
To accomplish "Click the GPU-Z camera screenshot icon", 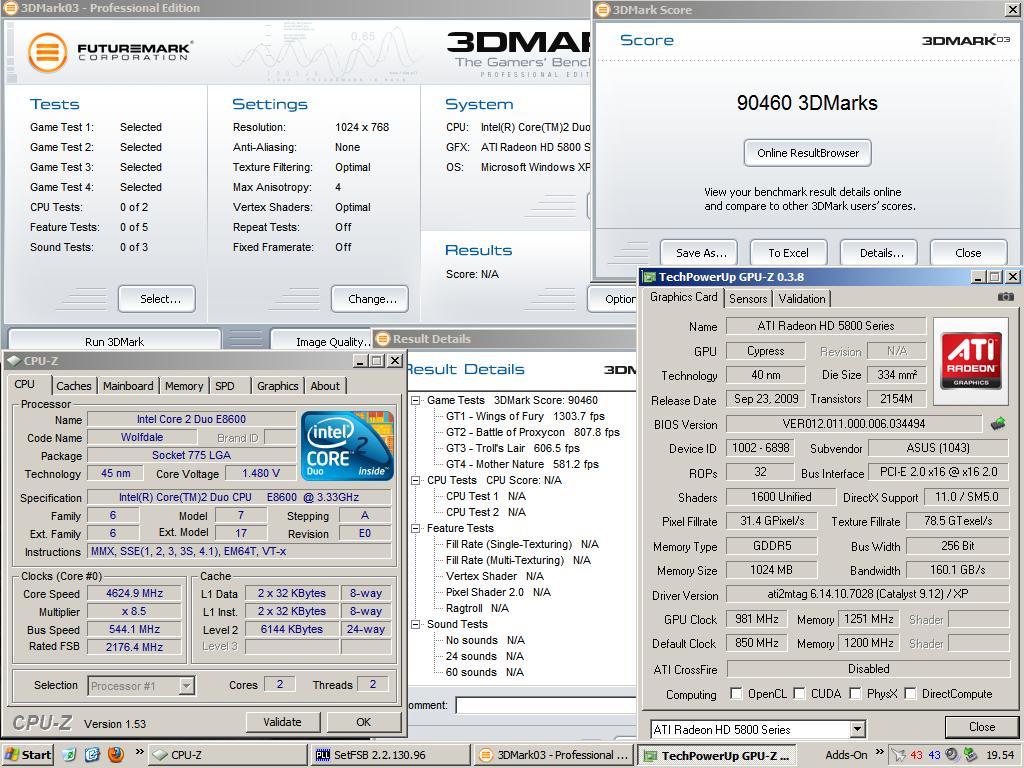I will click(x=1006, y=296).
